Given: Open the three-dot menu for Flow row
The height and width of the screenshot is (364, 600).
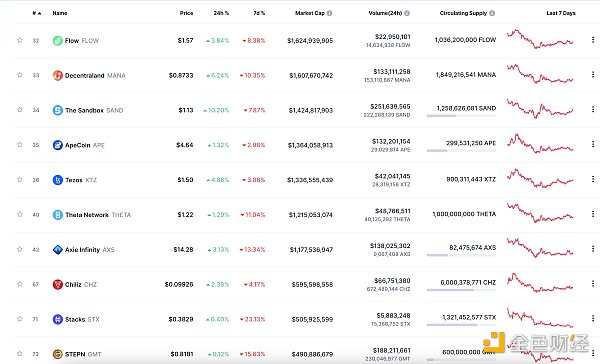Looking at the screenshot, I should point(593,39).
